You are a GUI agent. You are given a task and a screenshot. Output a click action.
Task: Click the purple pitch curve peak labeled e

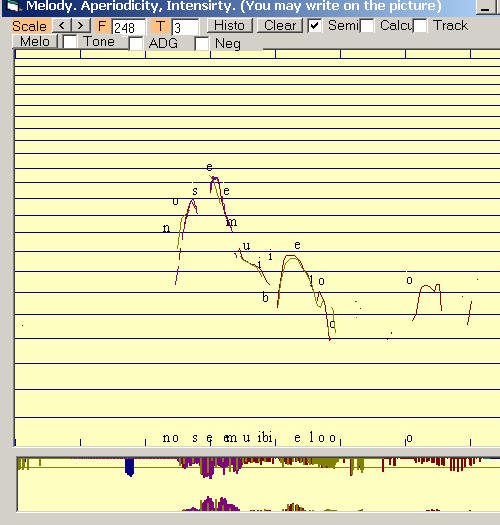pos(214,178)
